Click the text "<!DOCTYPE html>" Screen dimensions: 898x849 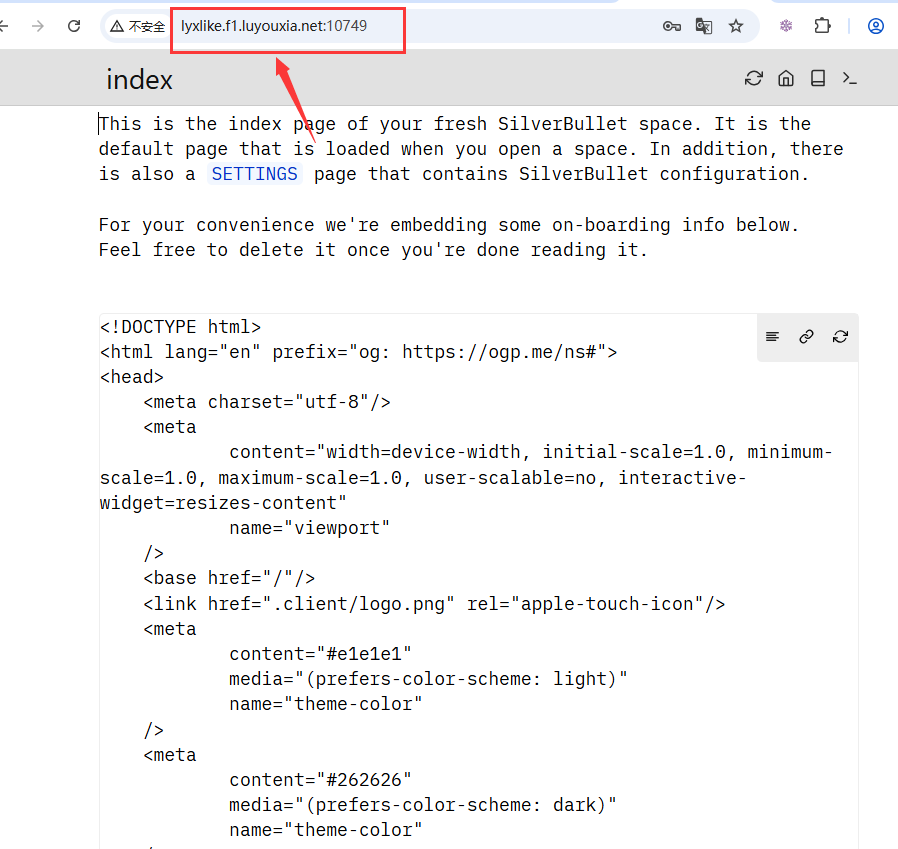point(180,327)
